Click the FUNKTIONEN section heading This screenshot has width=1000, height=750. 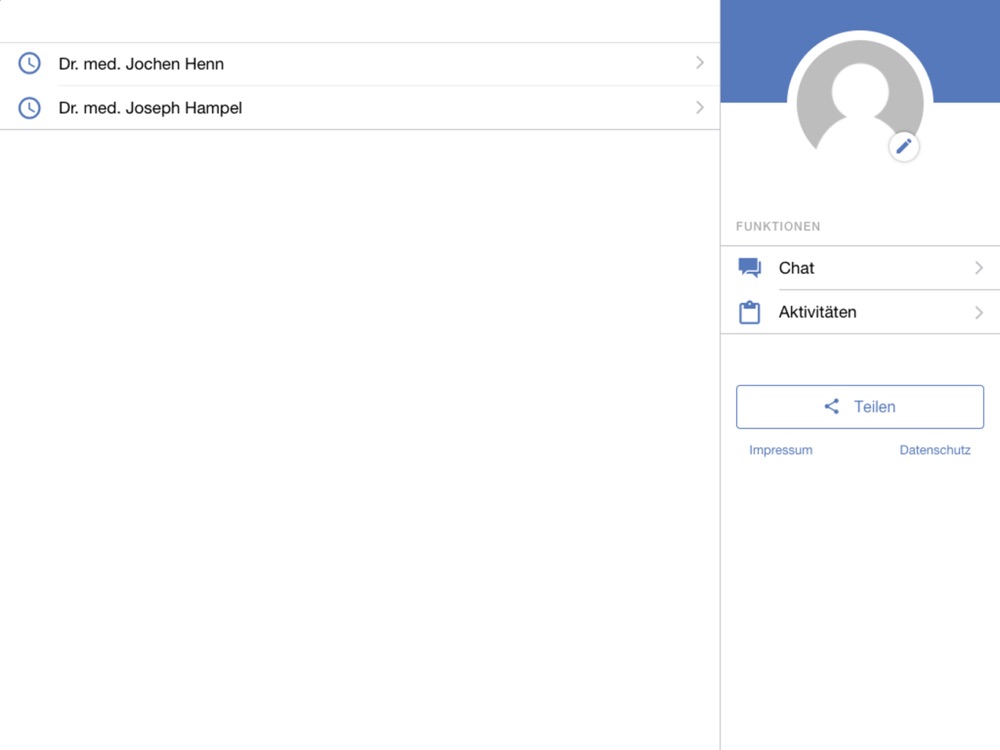(x=778, y=227)
